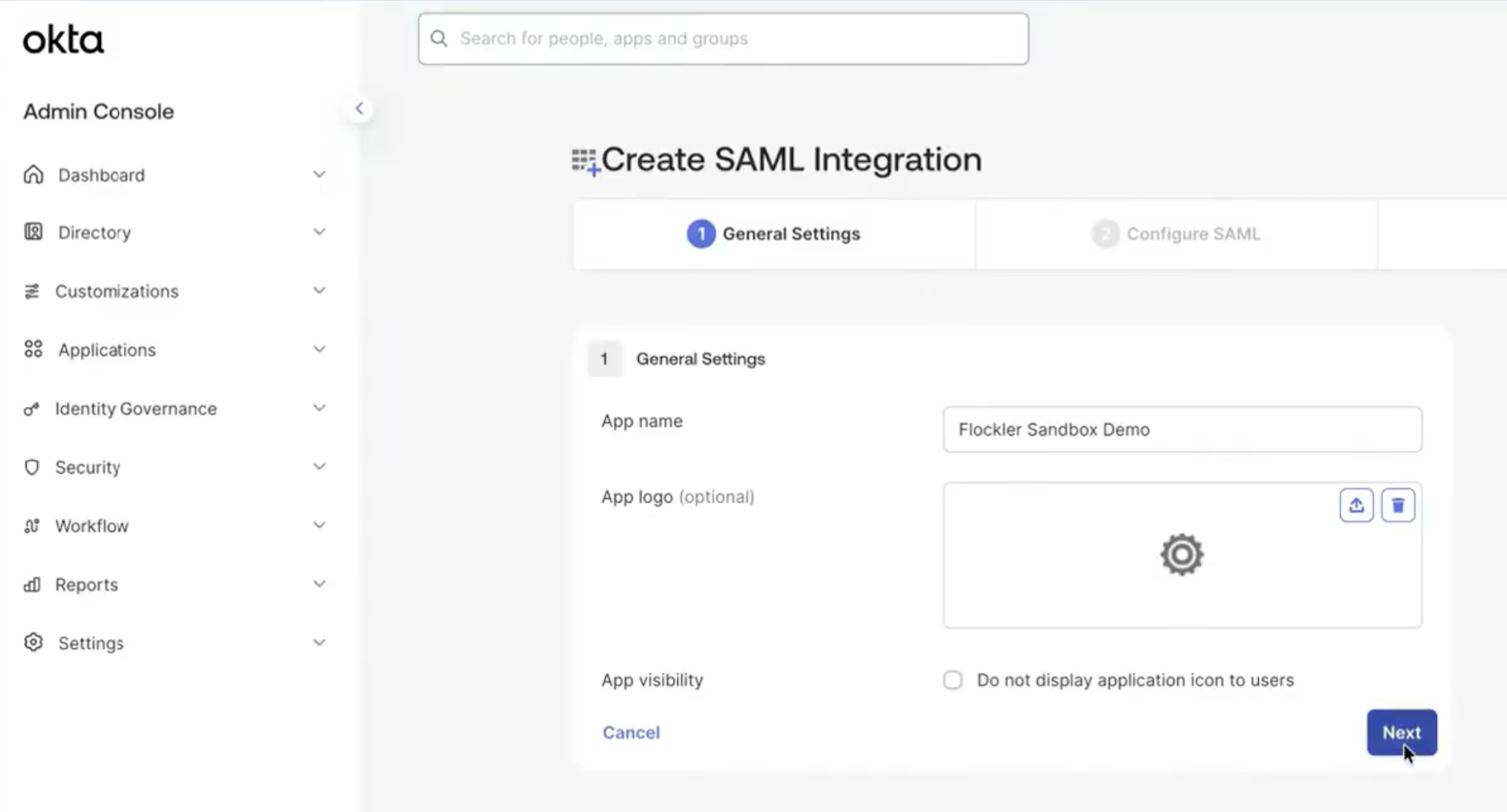Expand the Settings menu chevron

[320, 643]
